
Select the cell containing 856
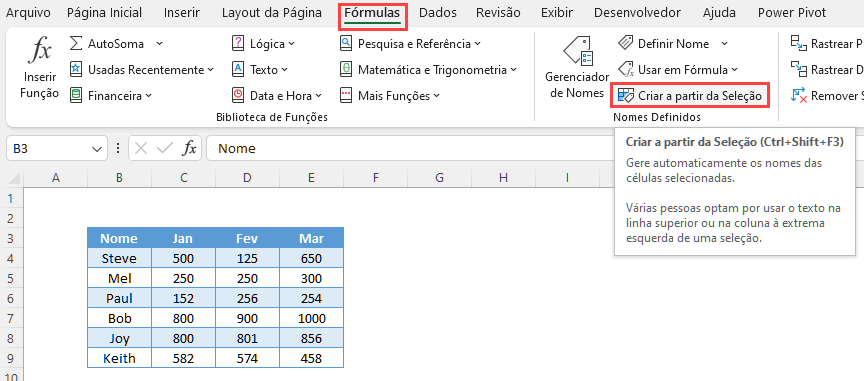[311, 339]
